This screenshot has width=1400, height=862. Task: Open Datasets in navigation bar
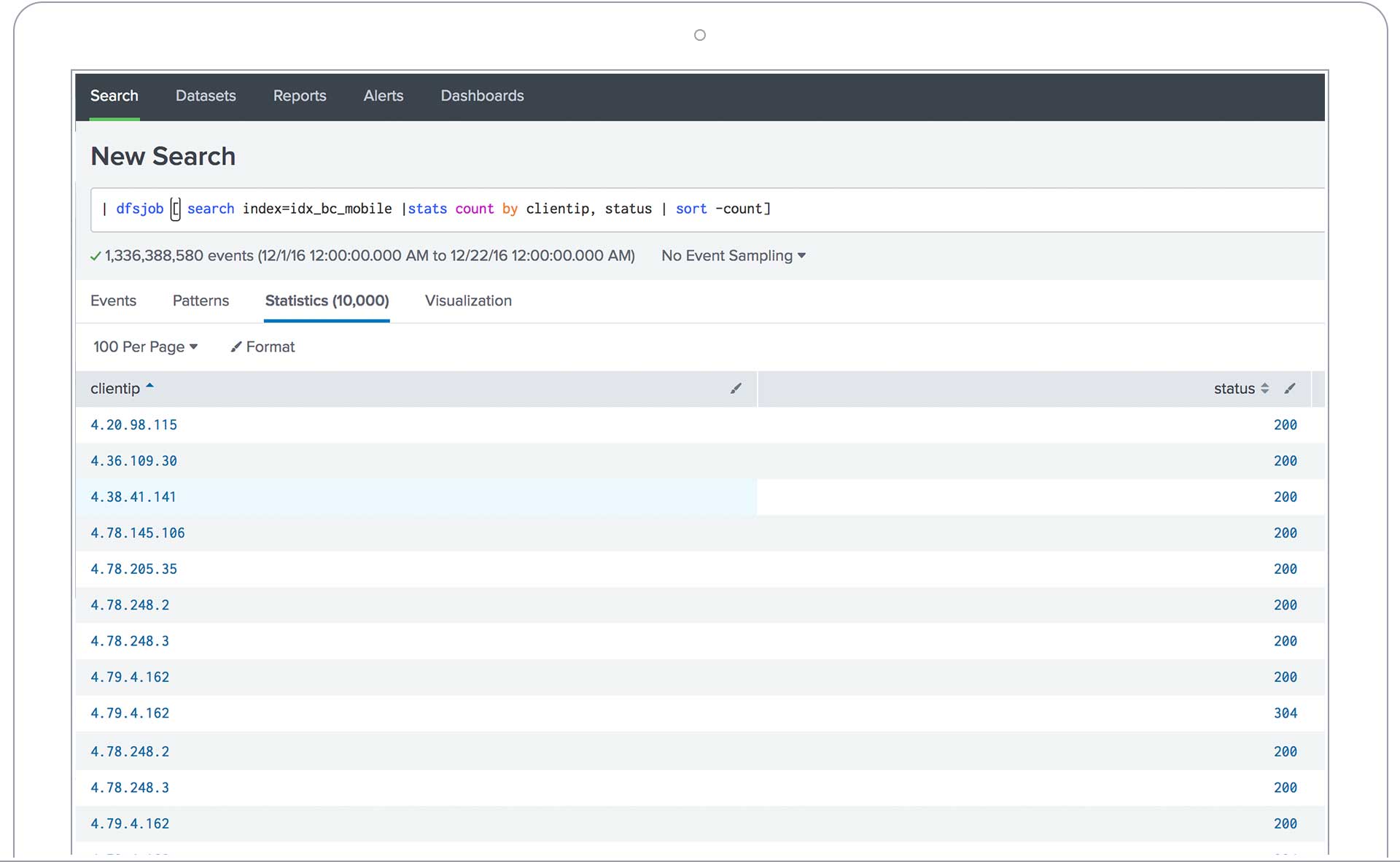(x=206, y=96)
